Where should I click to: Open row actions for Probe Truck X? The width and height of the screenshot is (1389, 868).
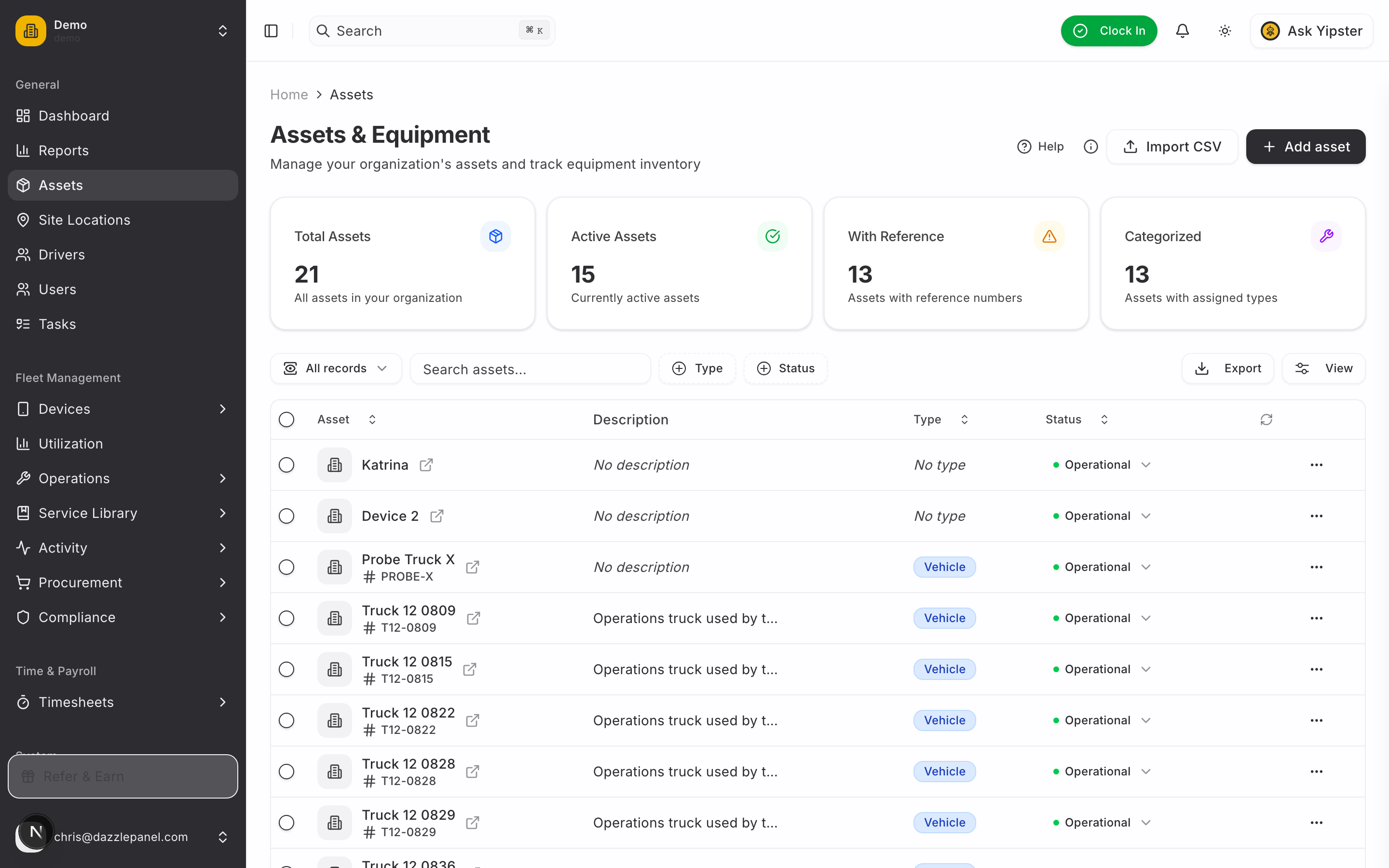pos(1316,567)
